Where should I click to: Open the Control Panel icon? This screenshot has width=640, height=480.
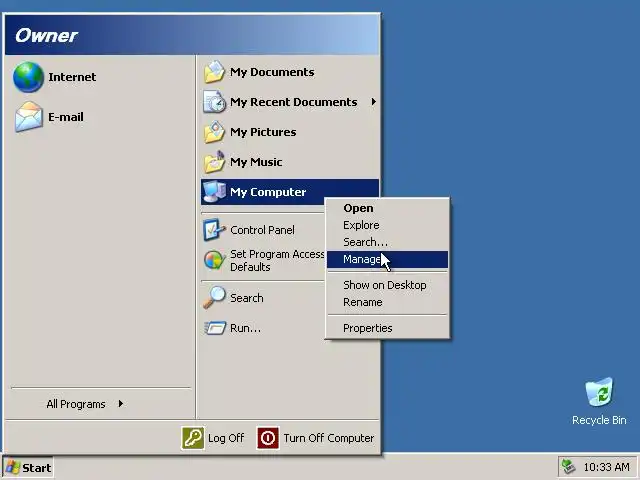coord(214,230)
